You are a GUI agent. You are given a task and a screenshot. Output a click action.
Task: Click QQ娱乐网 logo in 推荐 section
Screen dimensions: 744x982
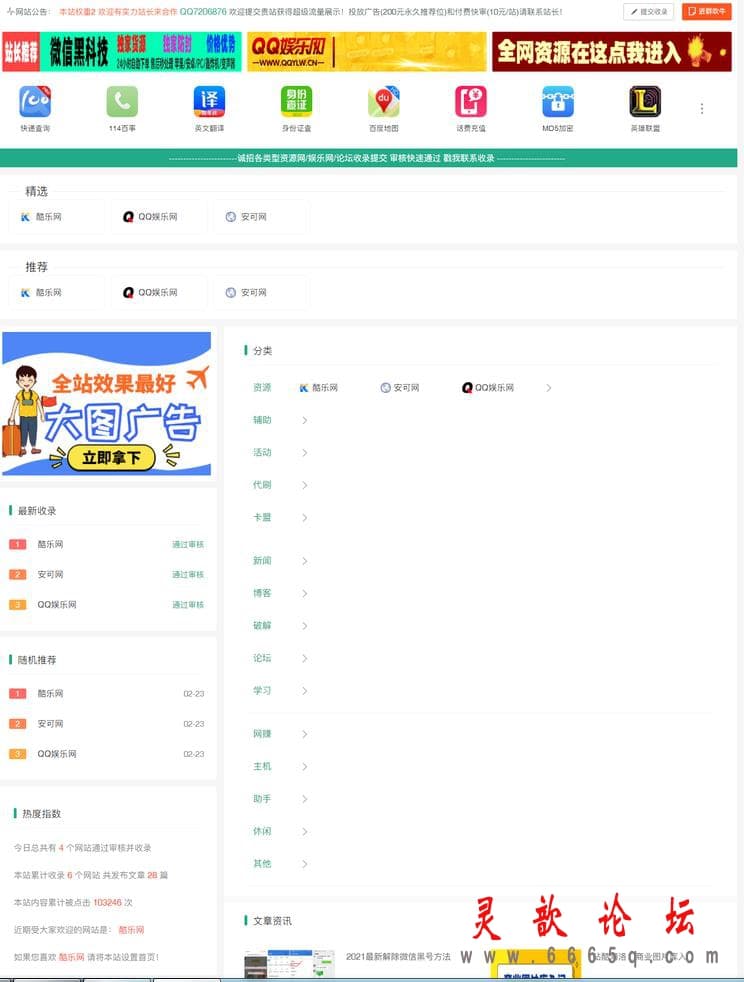[128, 292]
